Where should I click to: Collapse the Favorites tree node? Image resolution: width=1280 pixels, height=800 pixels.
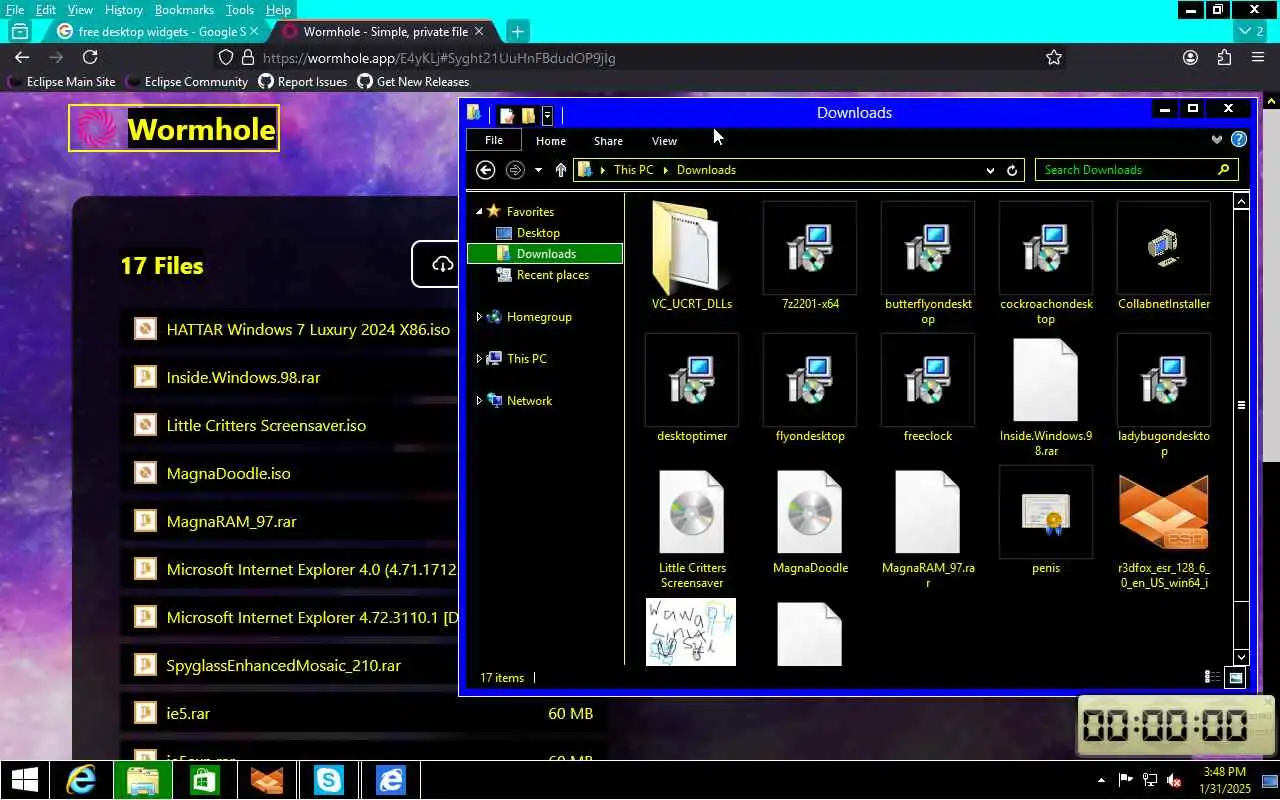pyautogui.click(x=479, y=212)
